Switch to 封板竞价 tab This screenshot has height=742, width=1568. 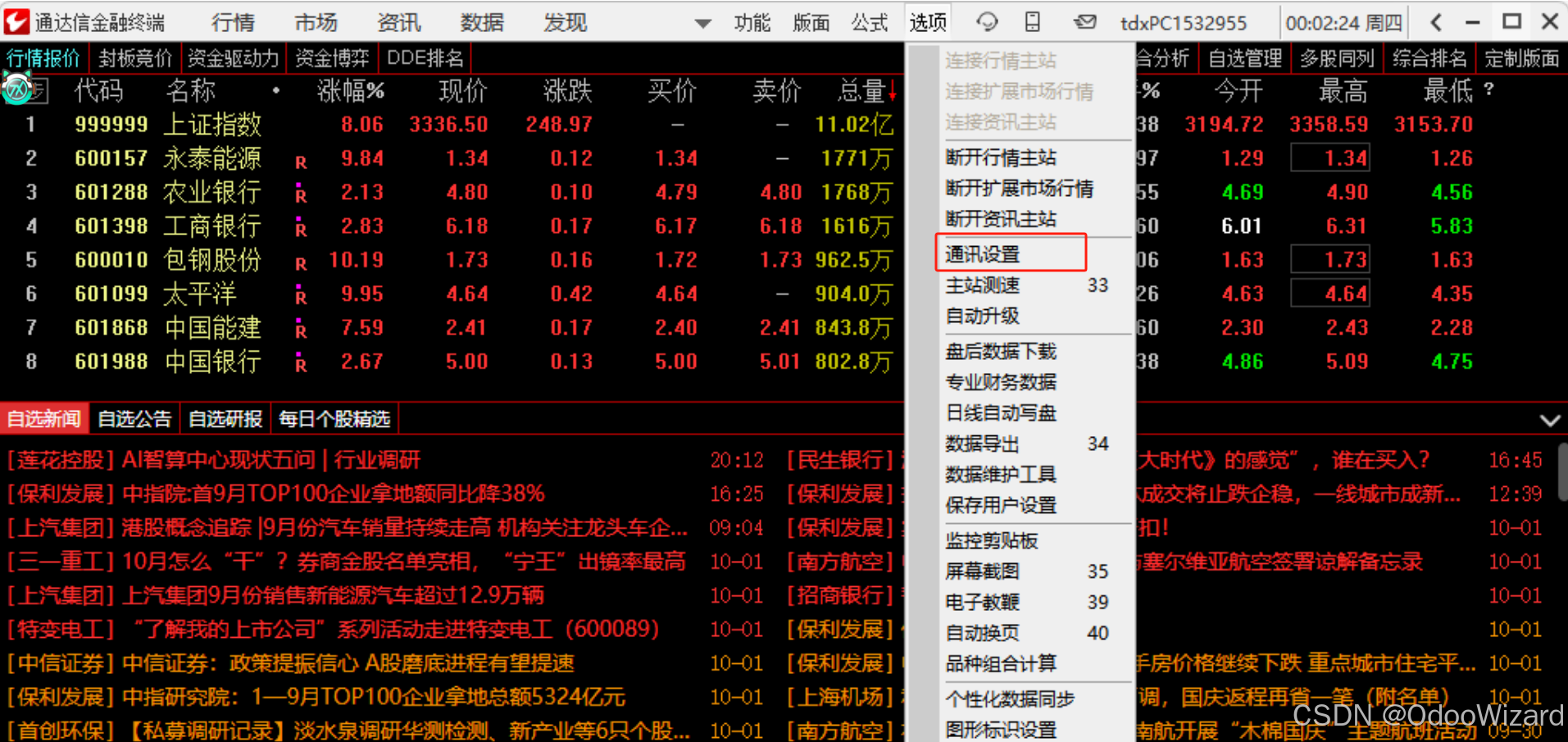point(135,58)
